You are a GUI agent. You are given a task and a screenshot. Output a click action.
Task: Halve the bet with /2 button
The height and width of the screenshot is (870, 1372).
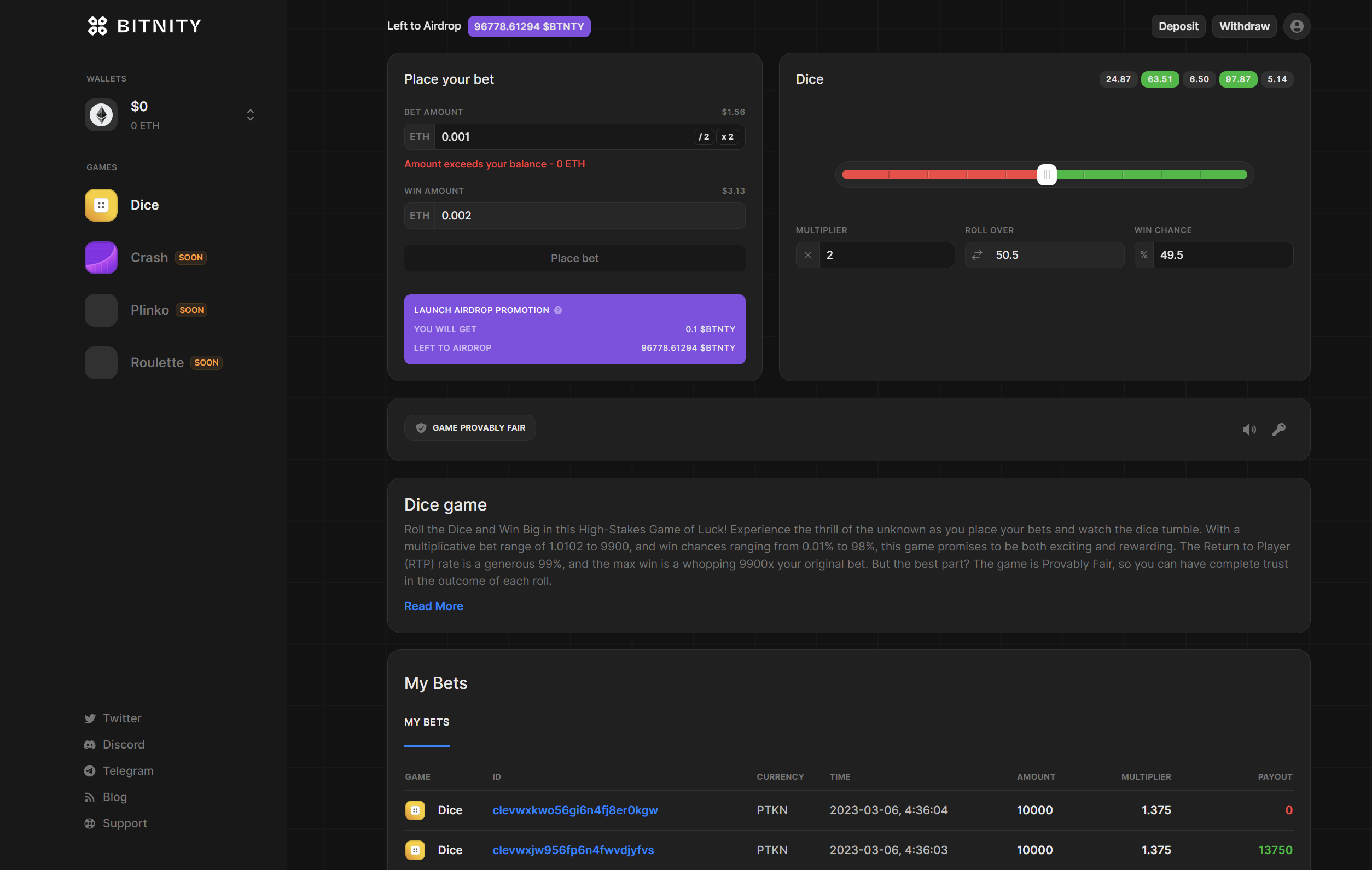[x=704, y=137]
